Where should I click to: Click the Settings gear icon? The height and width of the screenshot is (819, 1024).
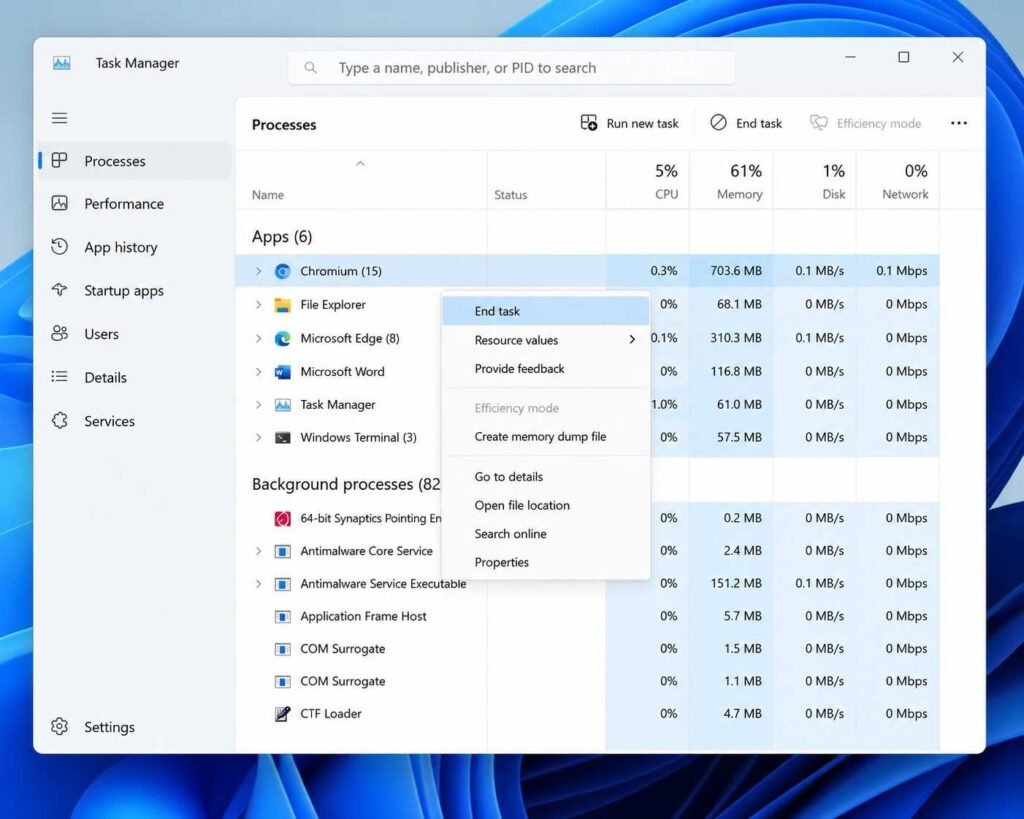[x=59, y=726]
